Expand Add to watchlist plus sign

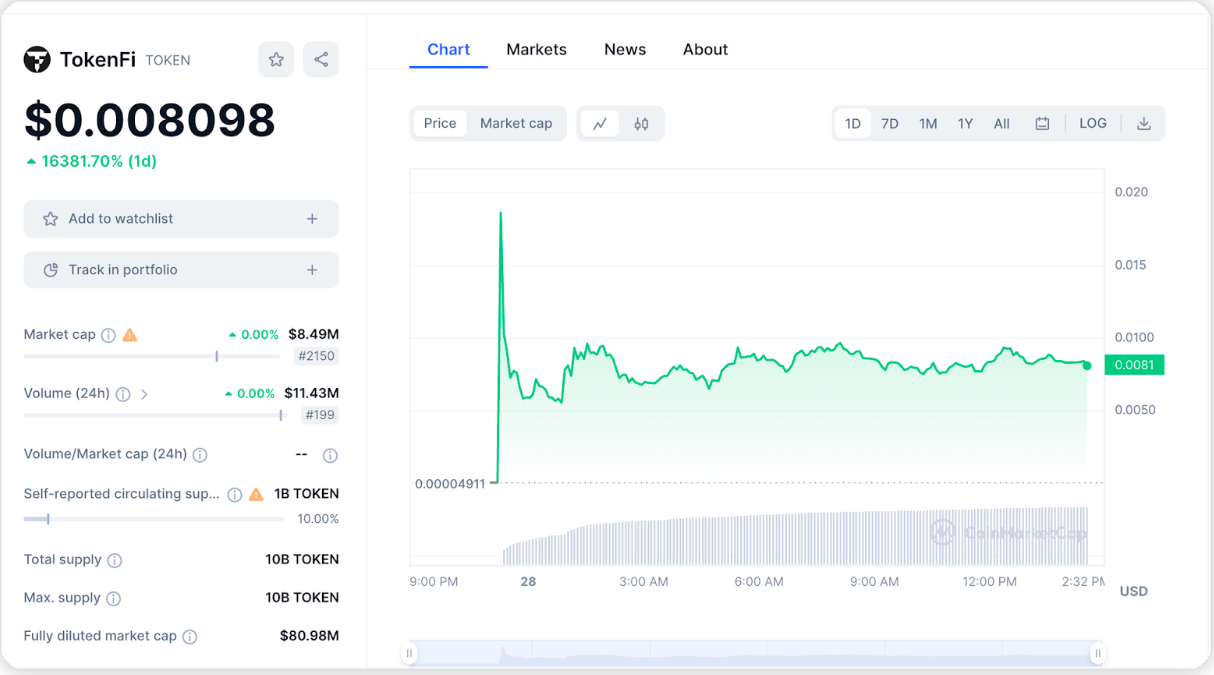[312, 219]
